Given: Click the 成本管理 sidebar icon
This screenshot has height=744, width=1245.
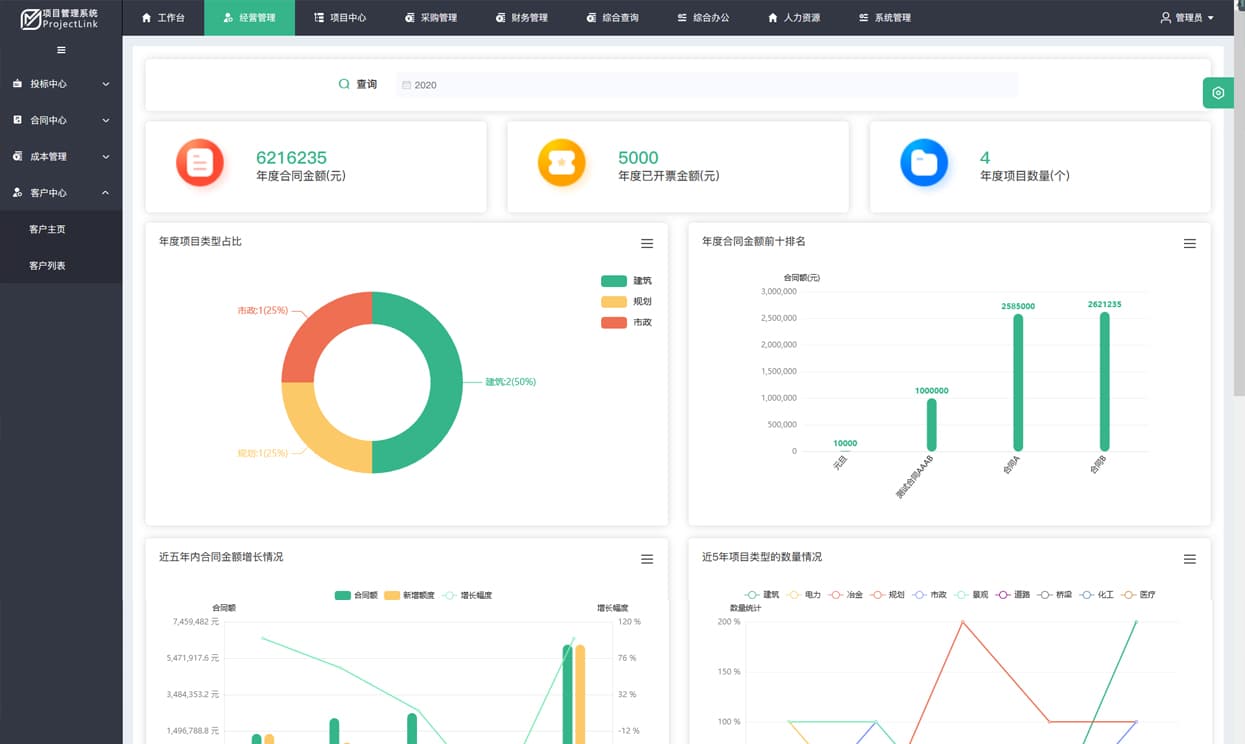Looking at the screenshot, I should tap(17, 156).
